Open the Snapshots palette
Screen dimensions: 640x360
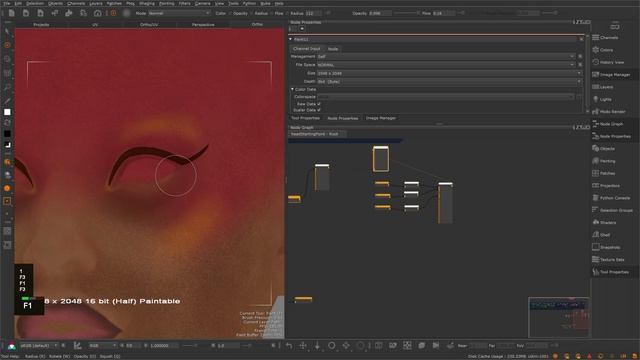pyautogui.click(x=607, y=247)
